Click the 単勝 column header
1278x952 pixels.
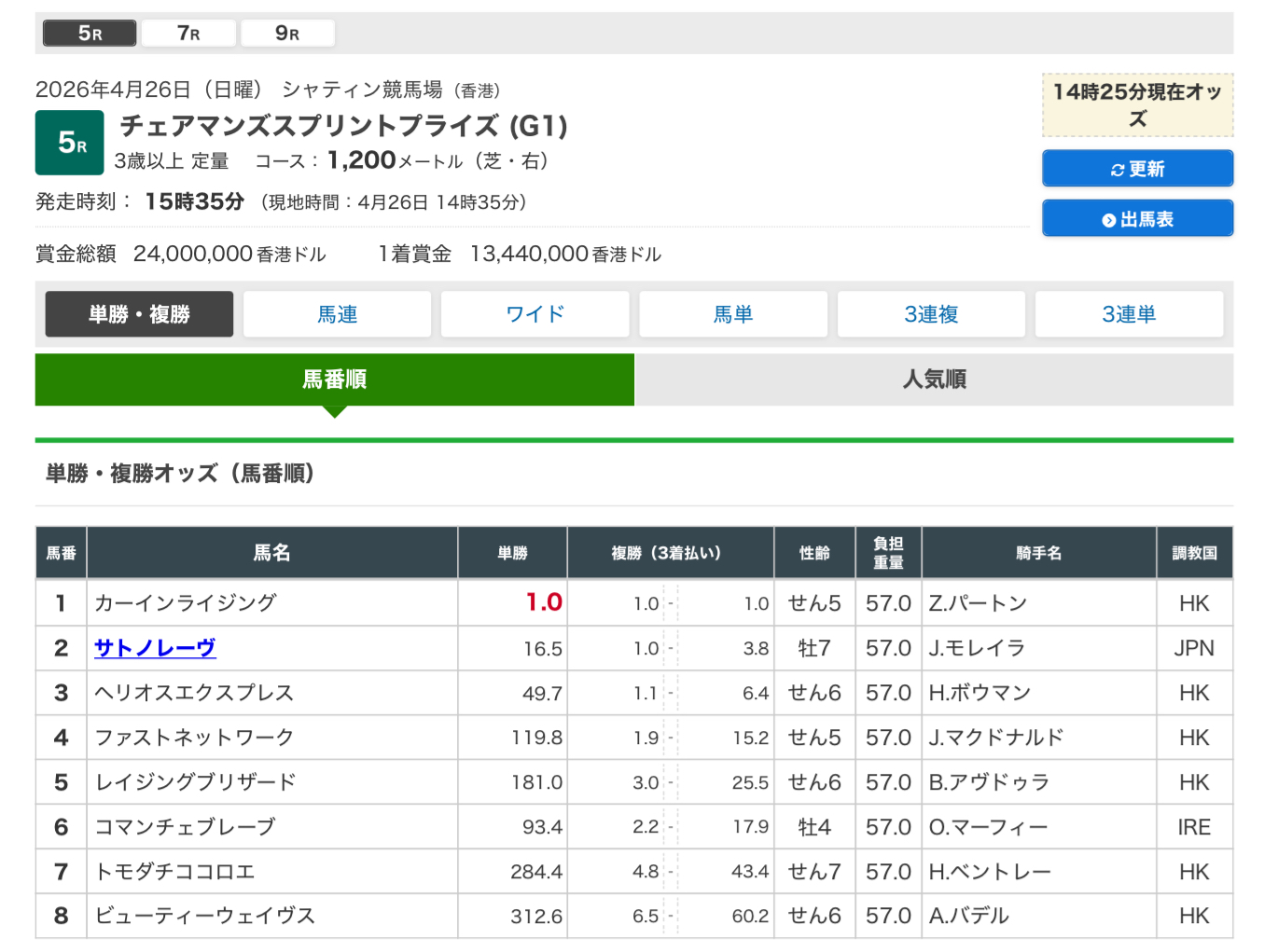[512, 553]
